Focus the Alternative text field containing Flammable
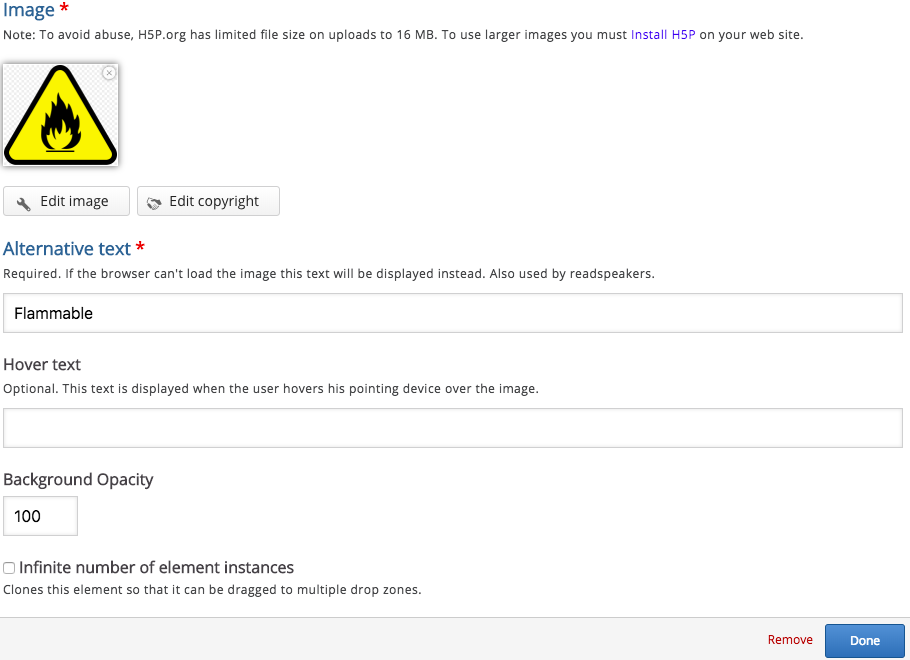This screenshot has width=910, height=660. (453, 313)
